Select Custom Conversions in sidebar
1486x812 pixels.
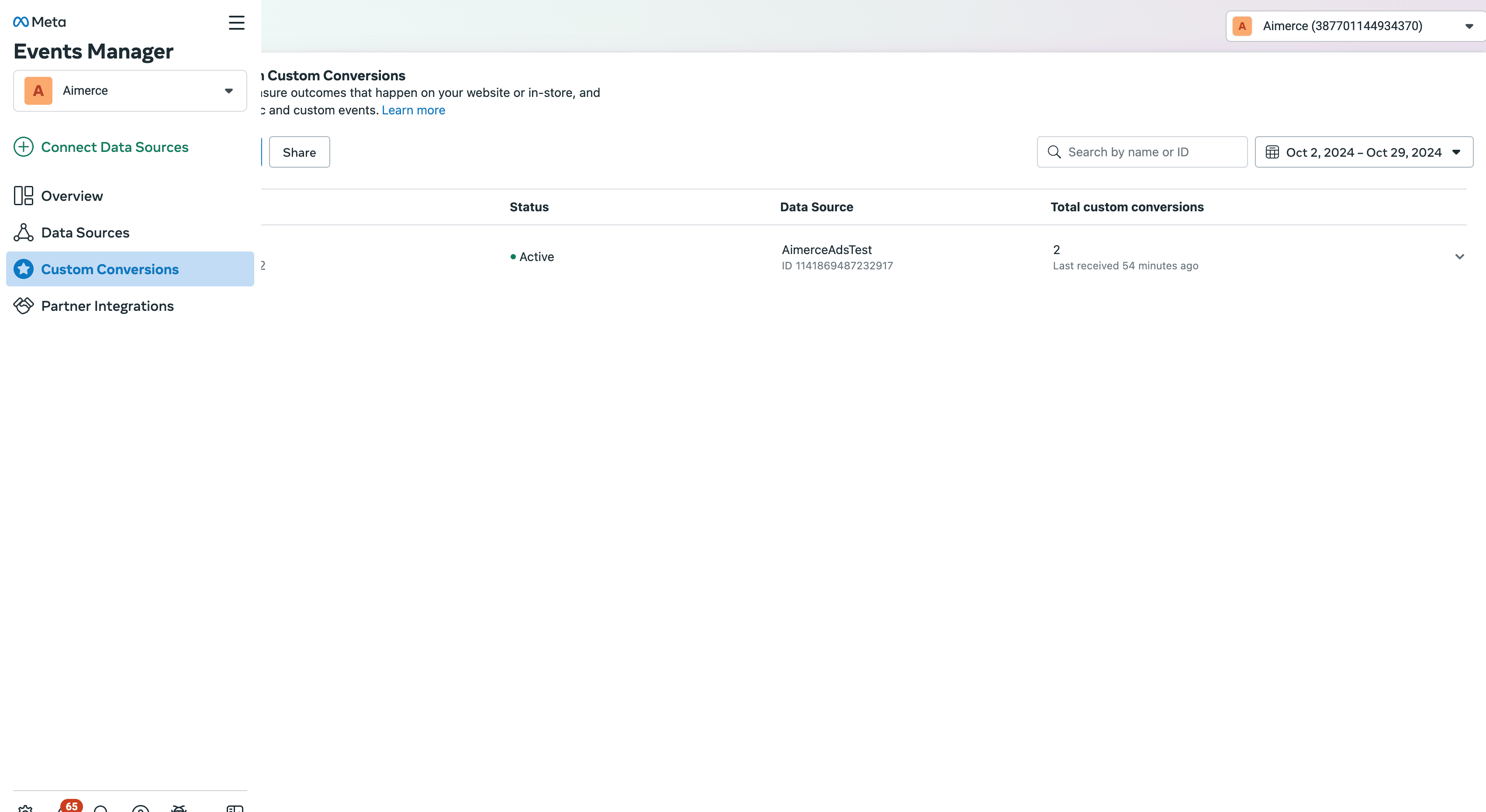110,269
